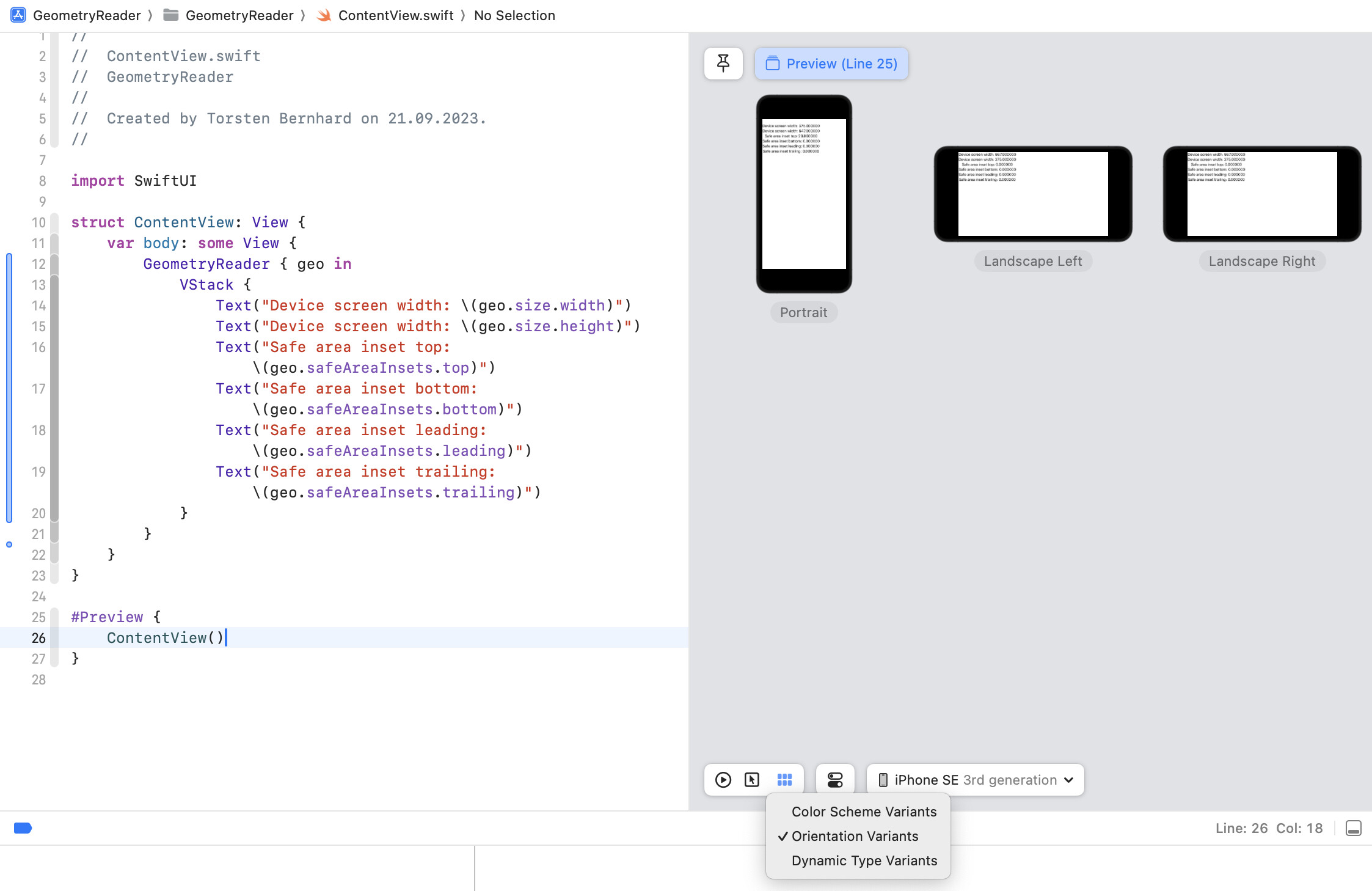
Task: Click the 'import SwiftUI' line
Action: click(x=134, y=181)
